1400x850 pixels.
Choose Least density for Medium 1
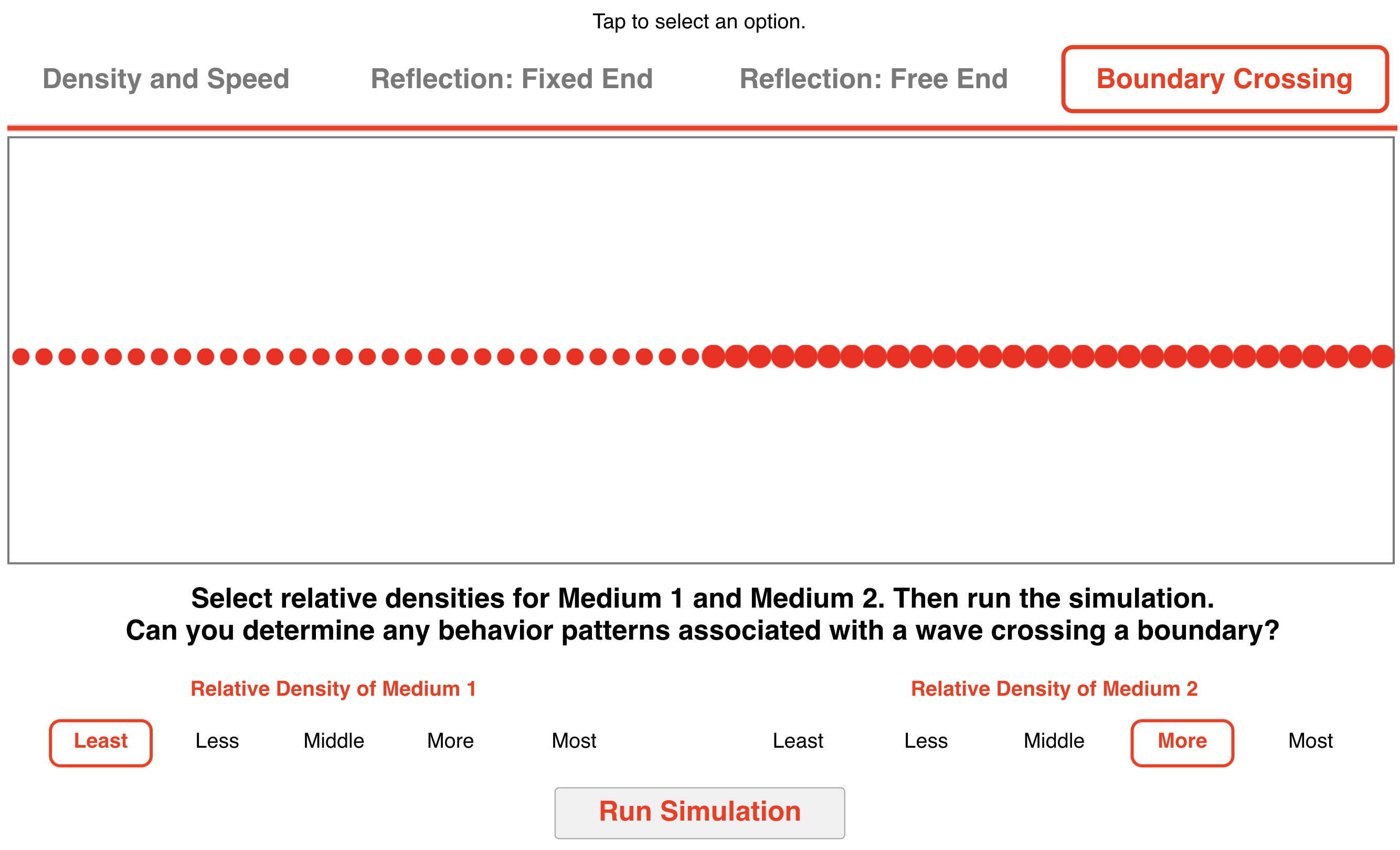101,741
